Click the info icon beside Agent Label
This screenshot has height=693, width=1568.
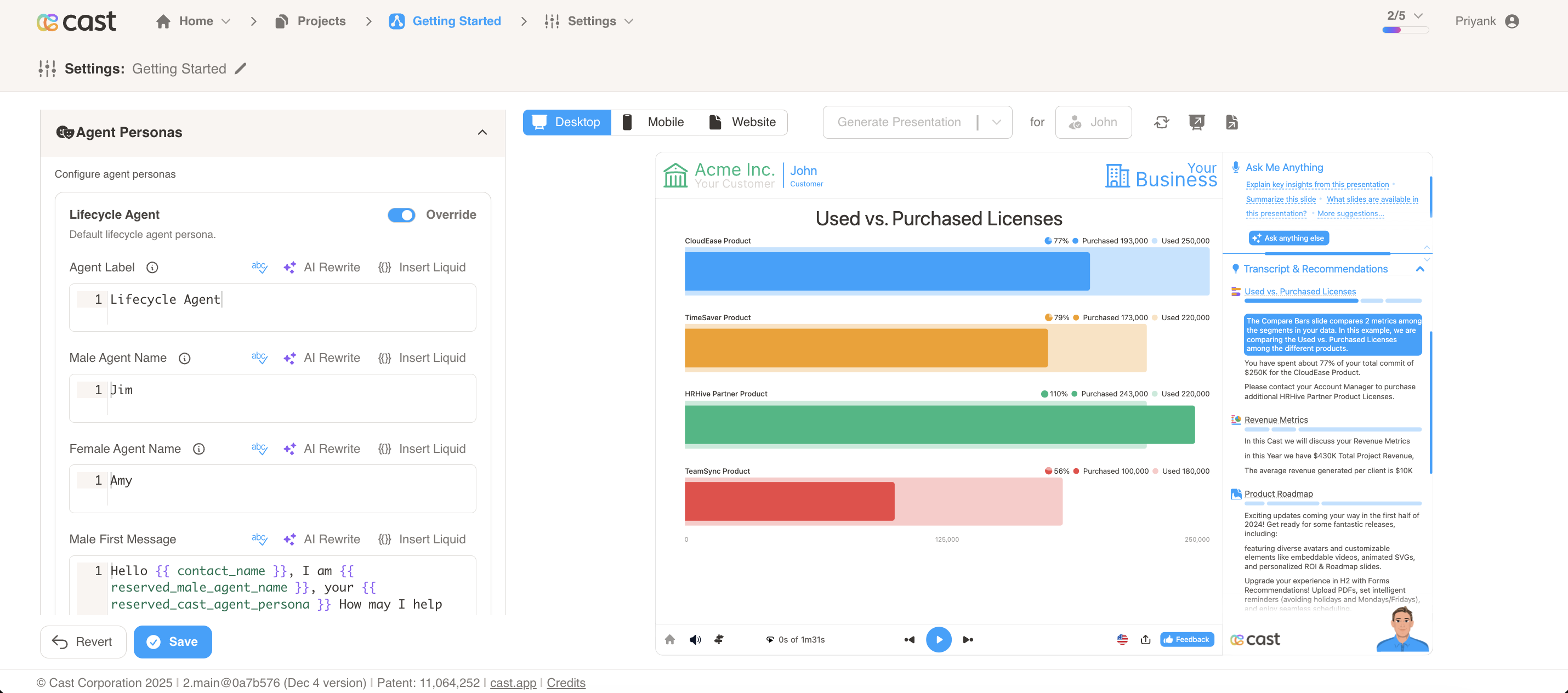coord(153,268)
